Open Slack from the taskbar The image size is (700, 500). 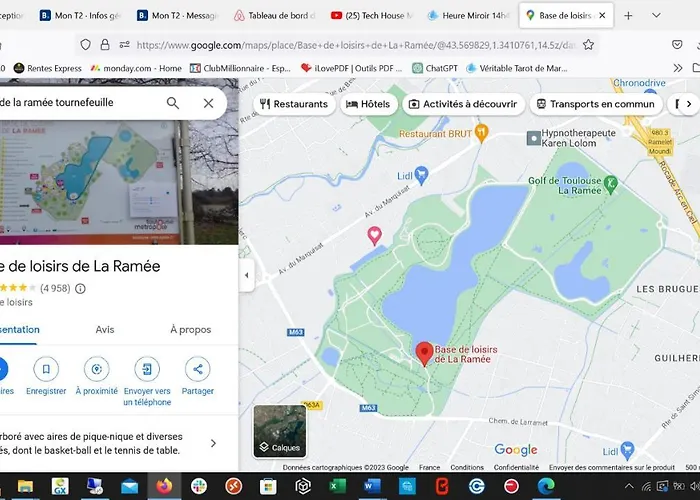pos(199,486)
